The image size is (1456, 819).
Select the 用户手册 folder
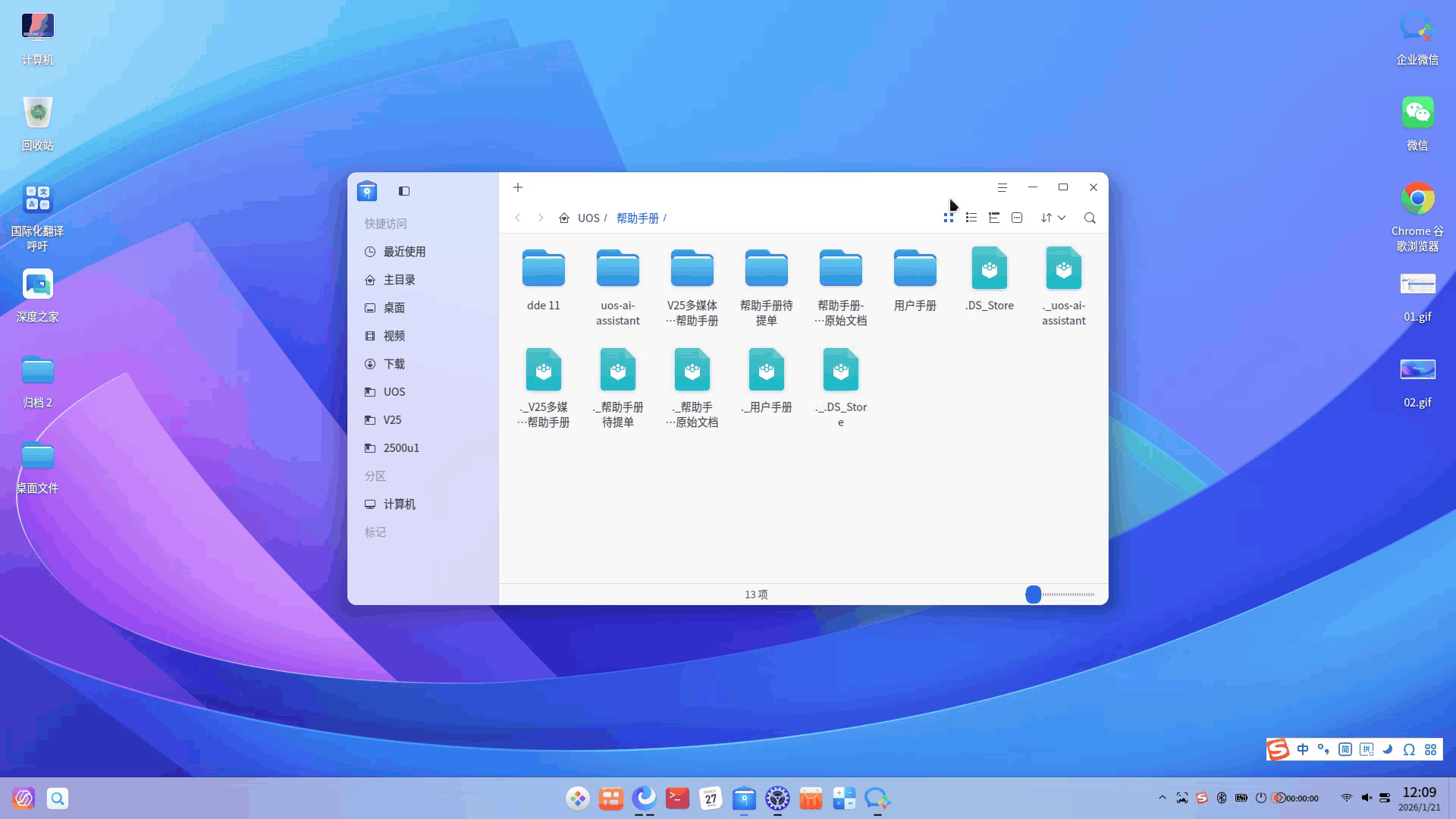pos(915,269)
